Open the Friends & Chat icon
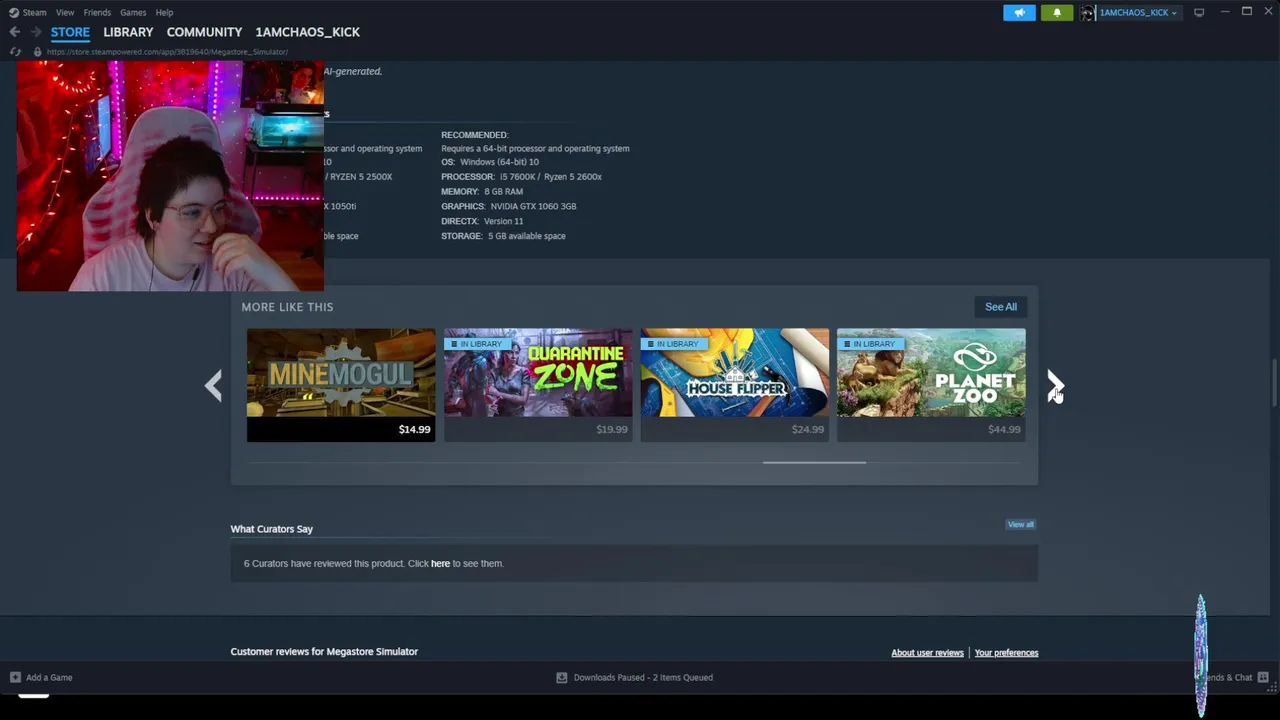The height and width of the screenshot is (720, 1280). [x=1263, y=677]
